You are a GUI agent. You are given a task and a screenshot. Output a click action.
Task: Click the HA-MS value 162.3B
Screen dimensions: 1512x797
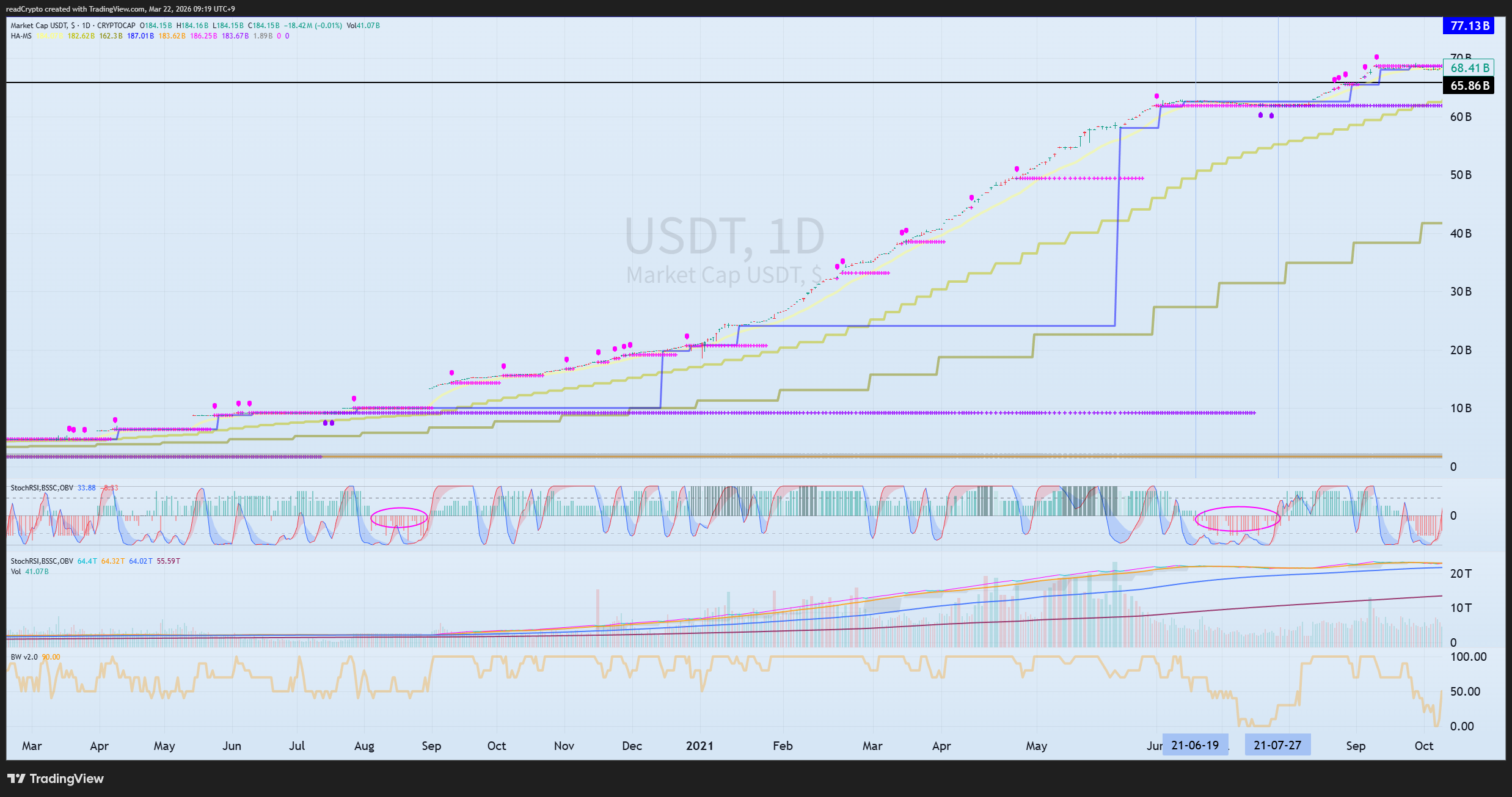(x=111, y=36)
